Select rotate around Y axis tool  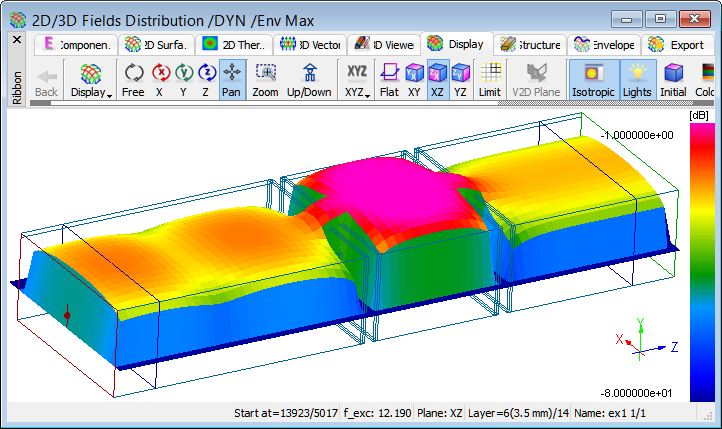(184, 80)
